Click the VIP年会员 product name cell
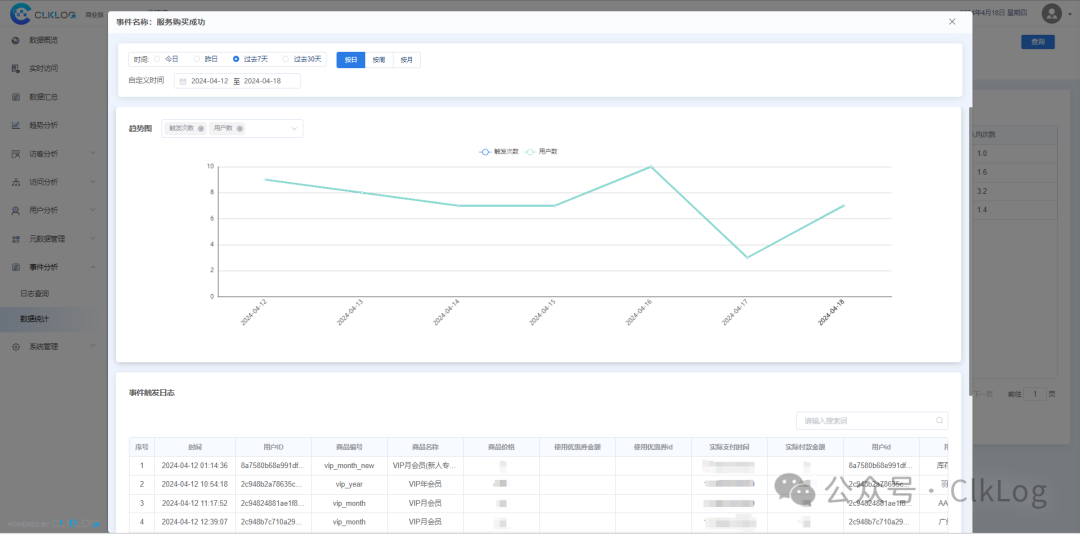The width and height of the screenshot is (1080, 534). click(425, 484)
